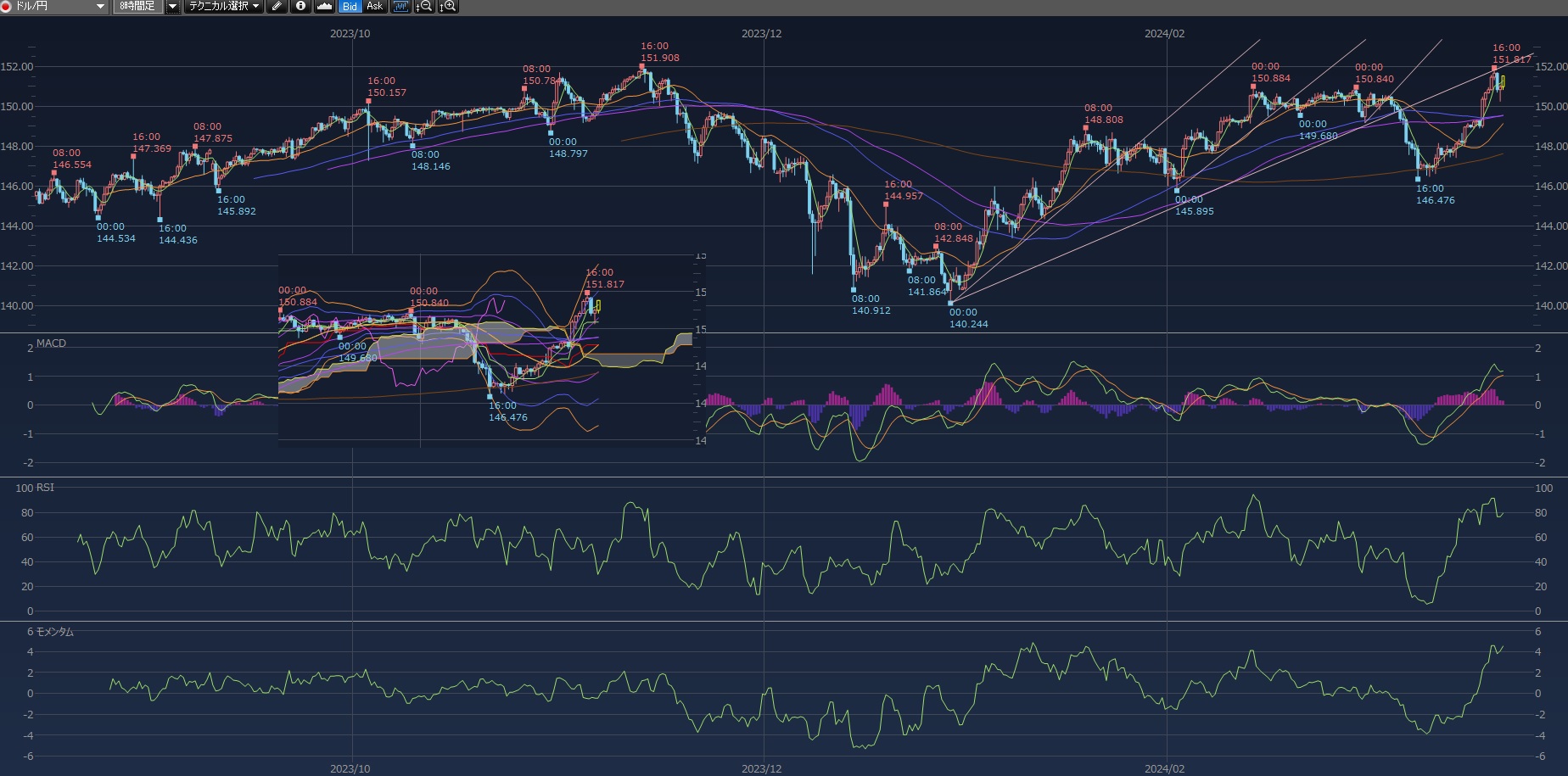Toggle the chart candlestick display icon
The image size is (1568, 776).
pos(400,7)
